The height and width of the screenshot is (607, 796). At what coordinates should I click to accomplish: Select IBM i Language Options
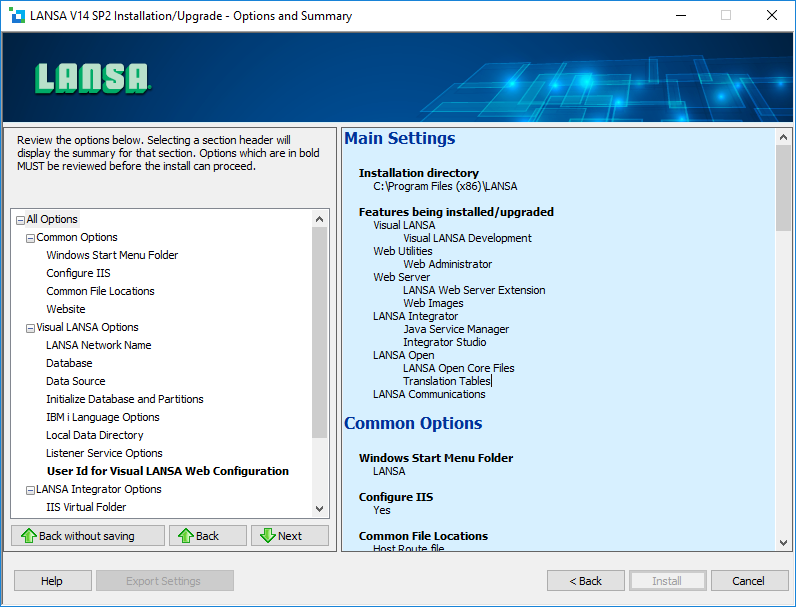pyautogui.click(x=103, y=417)
